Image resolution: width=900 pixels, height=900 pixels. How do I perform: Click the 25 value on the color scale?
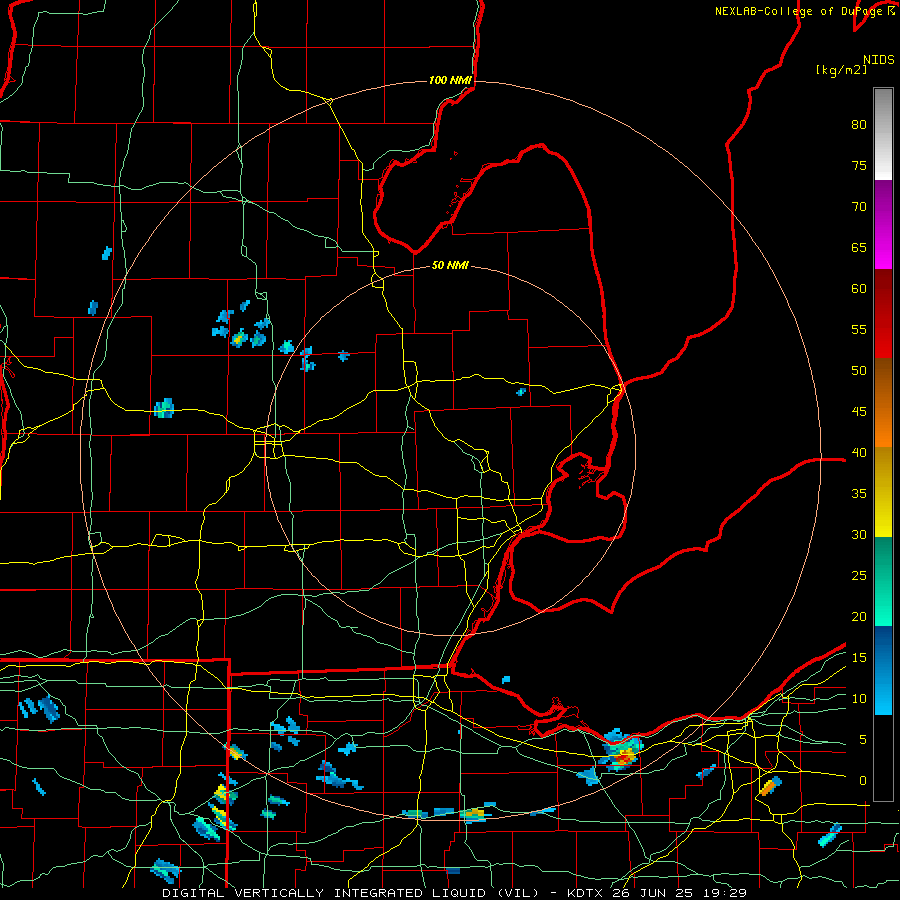(x=859, y=576)
